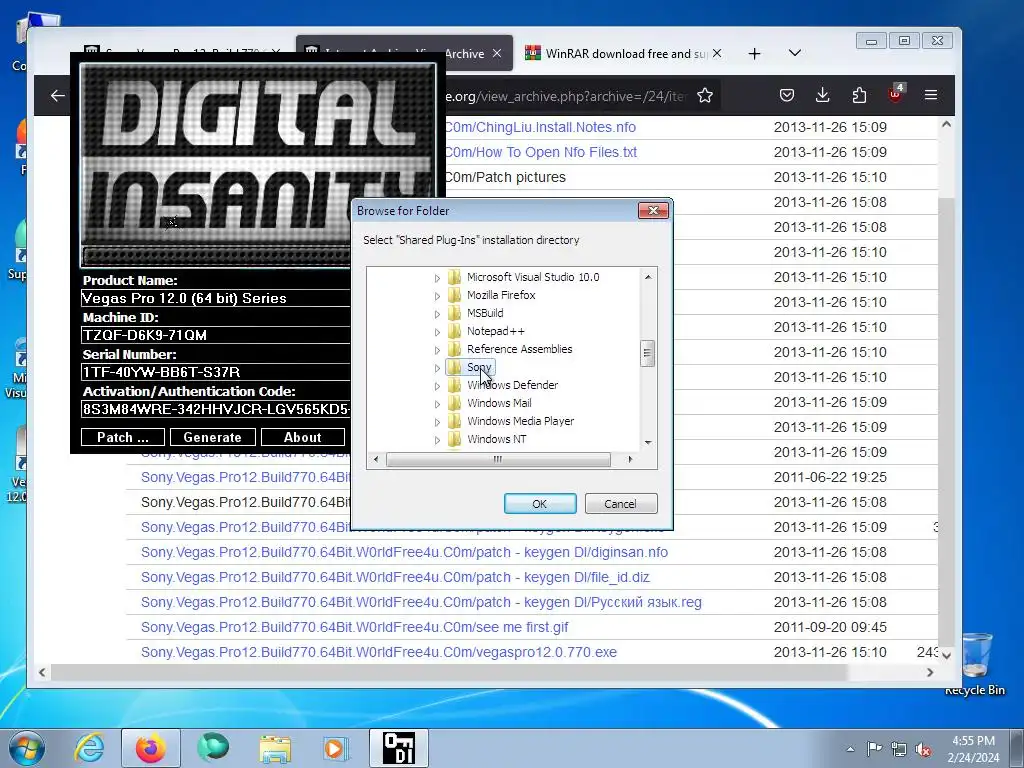Expand the Mozilla Firefox folder node
This screenshot has height=768, width=1024.
coord(437,296)
